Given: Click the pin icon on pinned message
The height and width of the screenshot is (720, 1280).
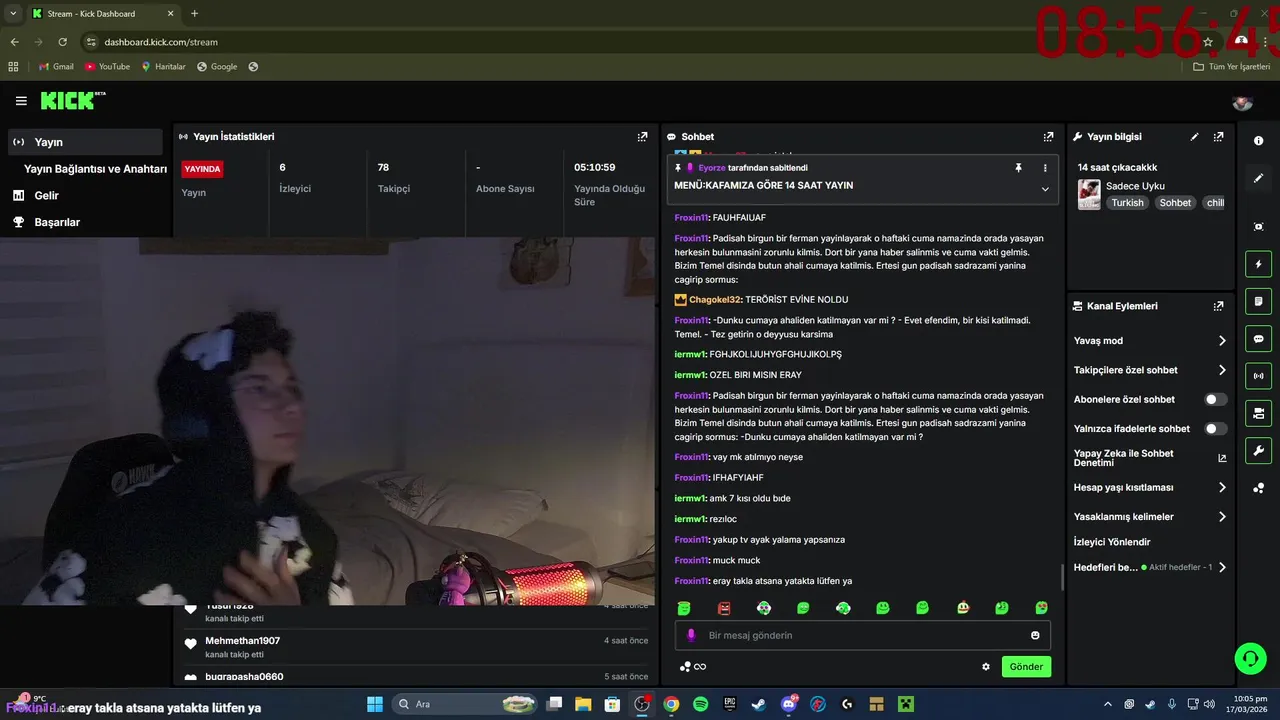Looking at the screenshot, I should click(x=1018, y=168).
